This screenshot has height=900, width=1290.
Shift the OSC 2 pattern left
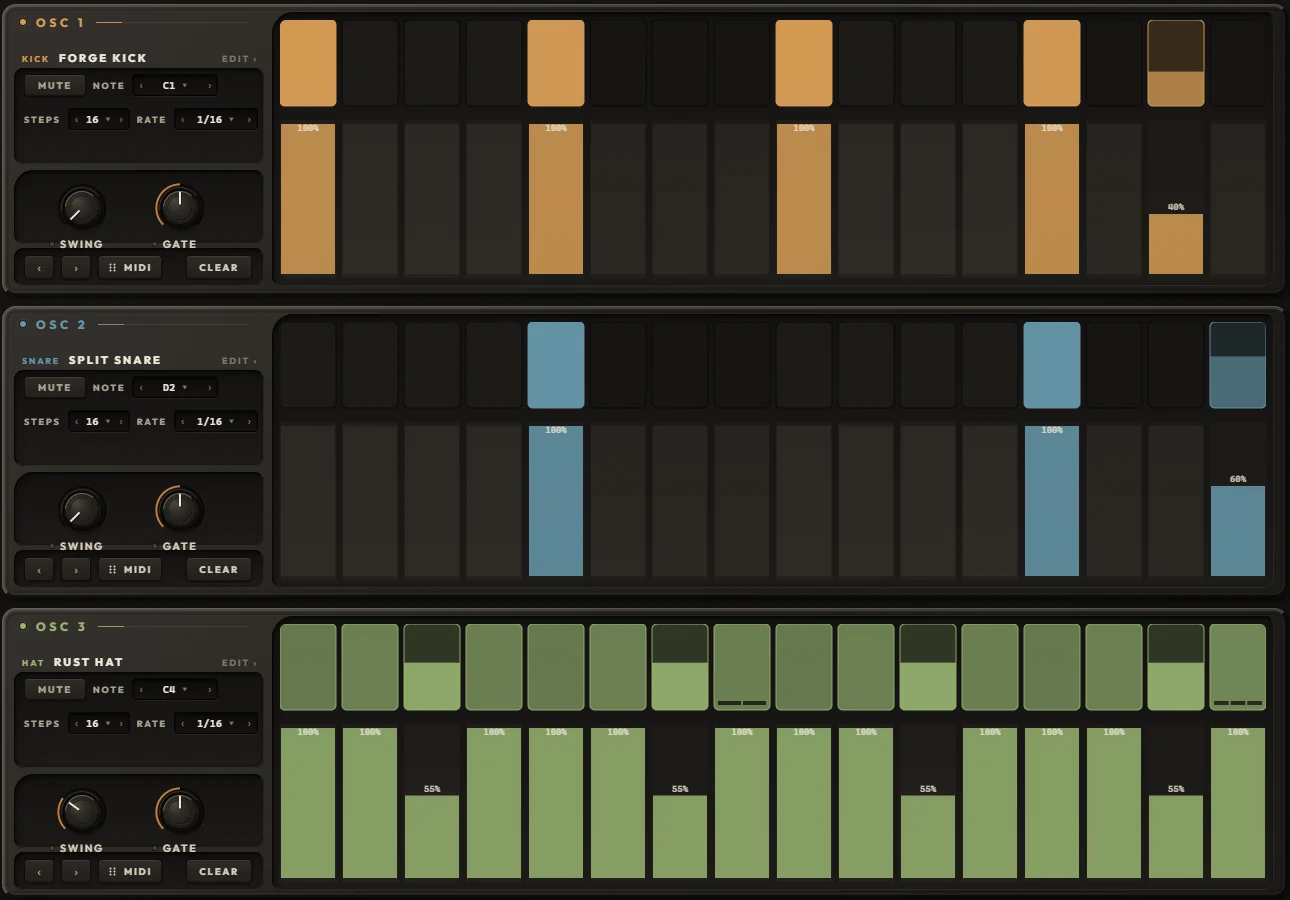(x=39, y=569)
